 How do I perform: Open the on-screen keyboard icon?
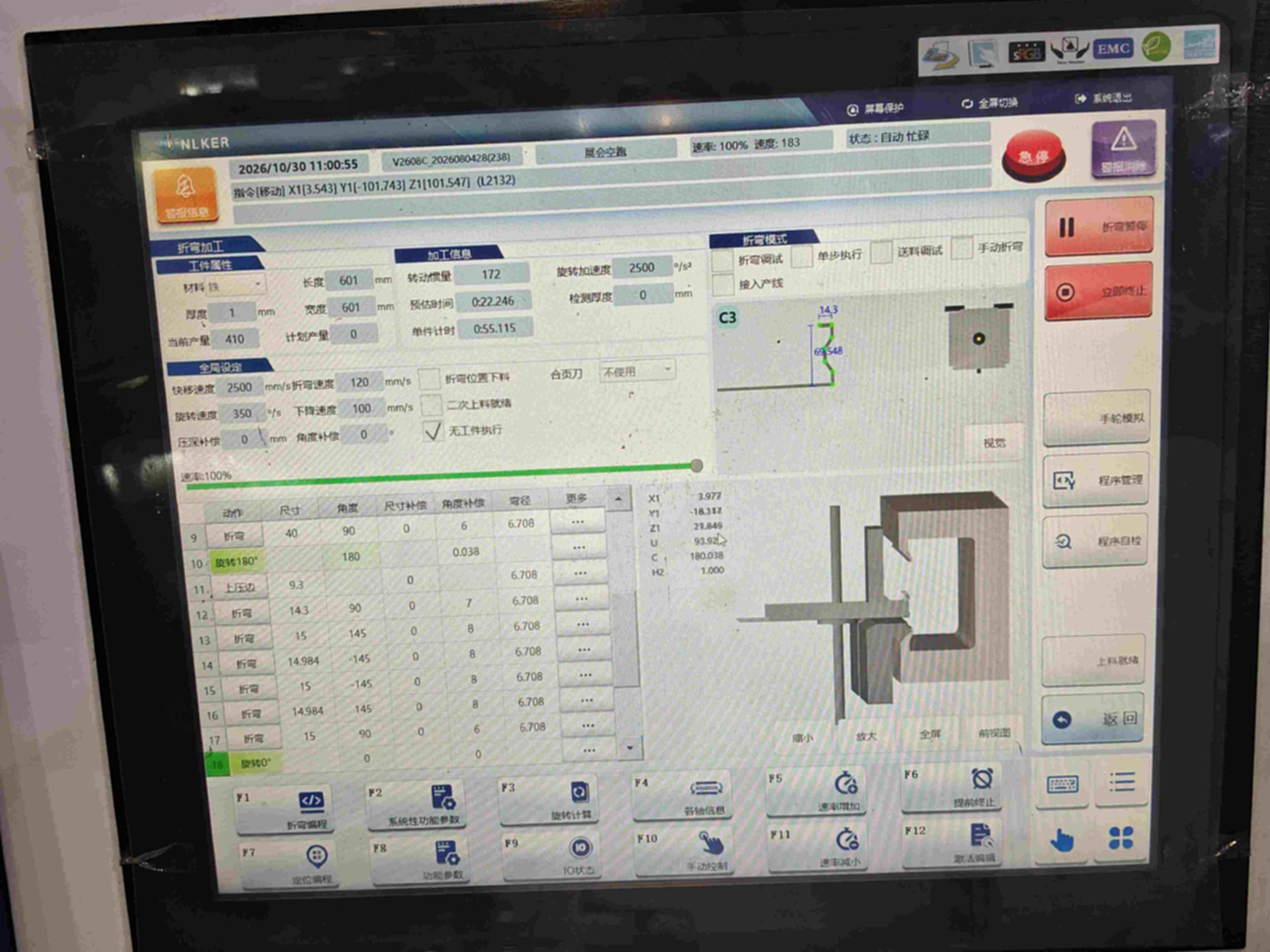[1063, 783]
